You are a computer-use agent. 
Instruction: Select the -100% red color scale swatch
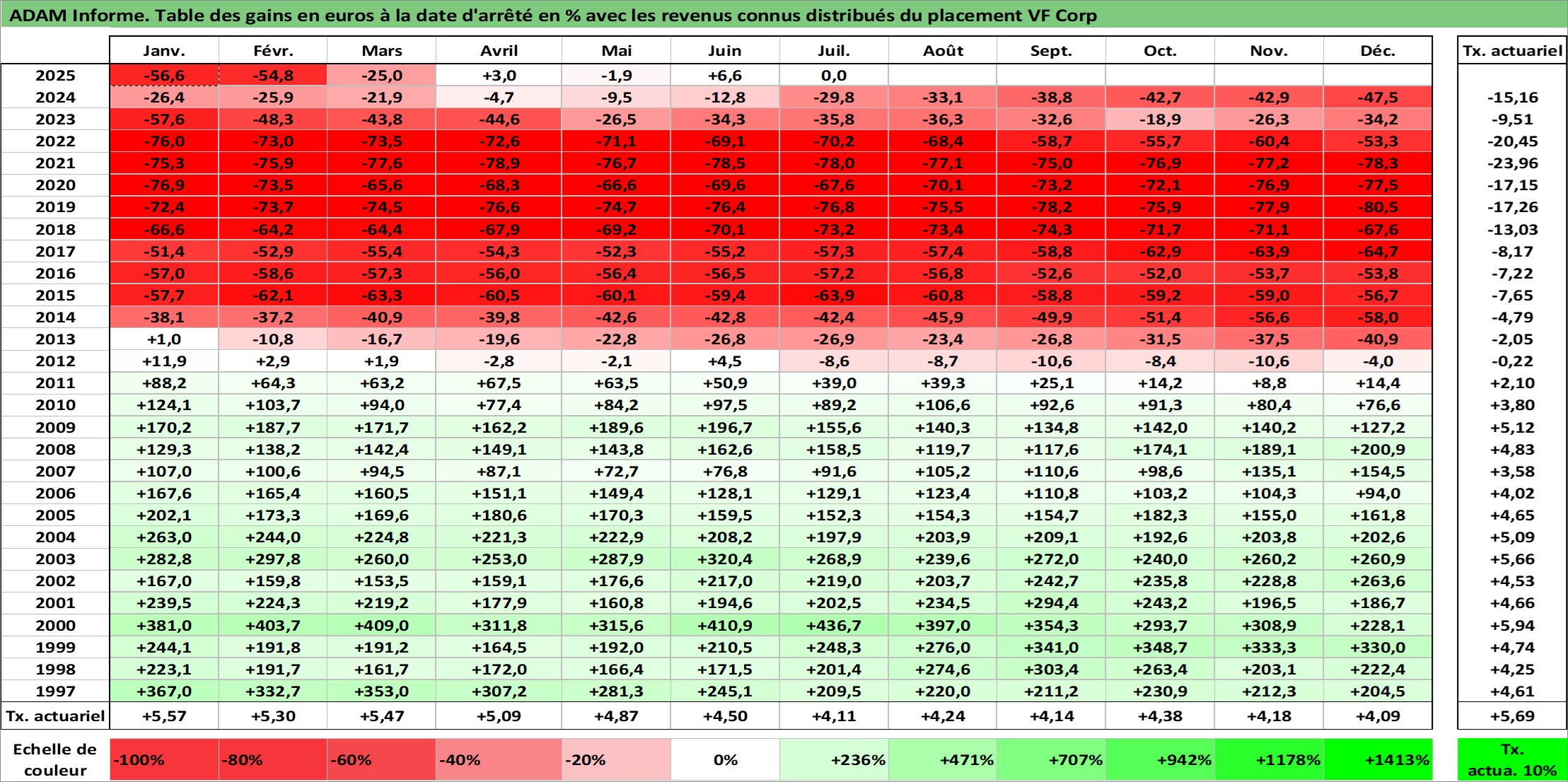click(164, 759)
